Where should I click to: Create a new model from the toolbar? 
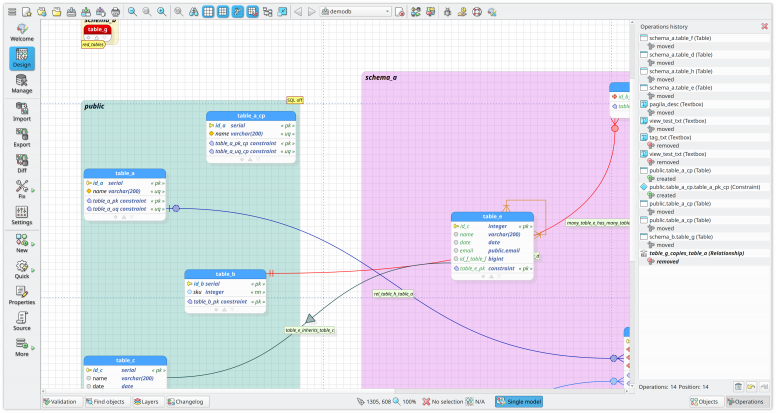tap(27, 11)
